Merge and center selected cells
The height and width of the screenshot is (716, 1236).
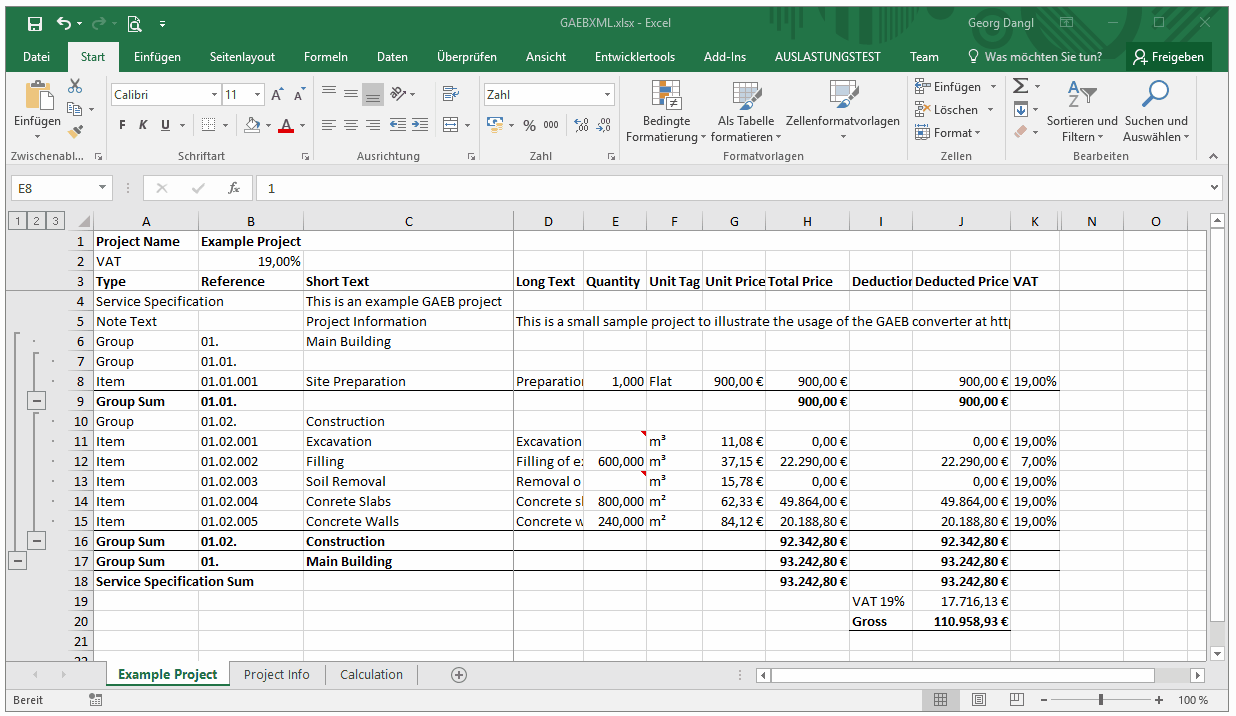pos(451,125)
